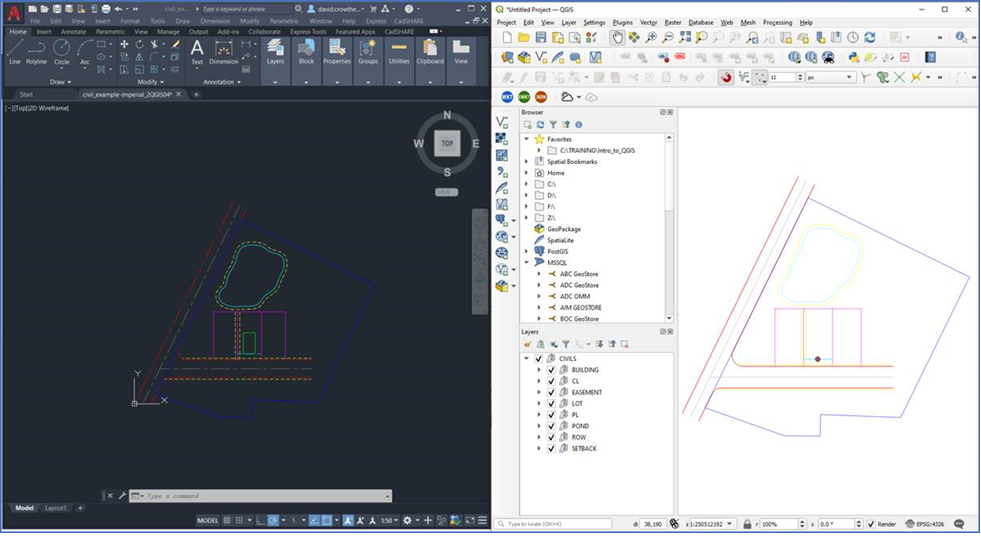Switch to the Insert ribbon tab

click(44, 31)
